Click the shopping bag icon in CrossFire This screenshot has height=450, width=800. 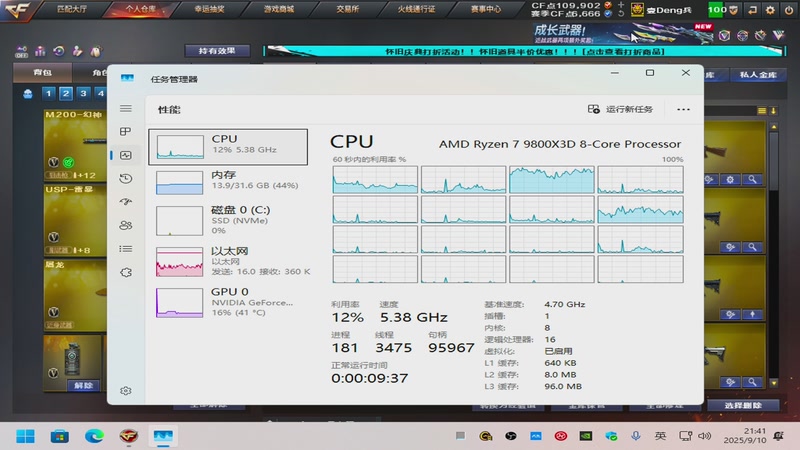click(95, 51)
